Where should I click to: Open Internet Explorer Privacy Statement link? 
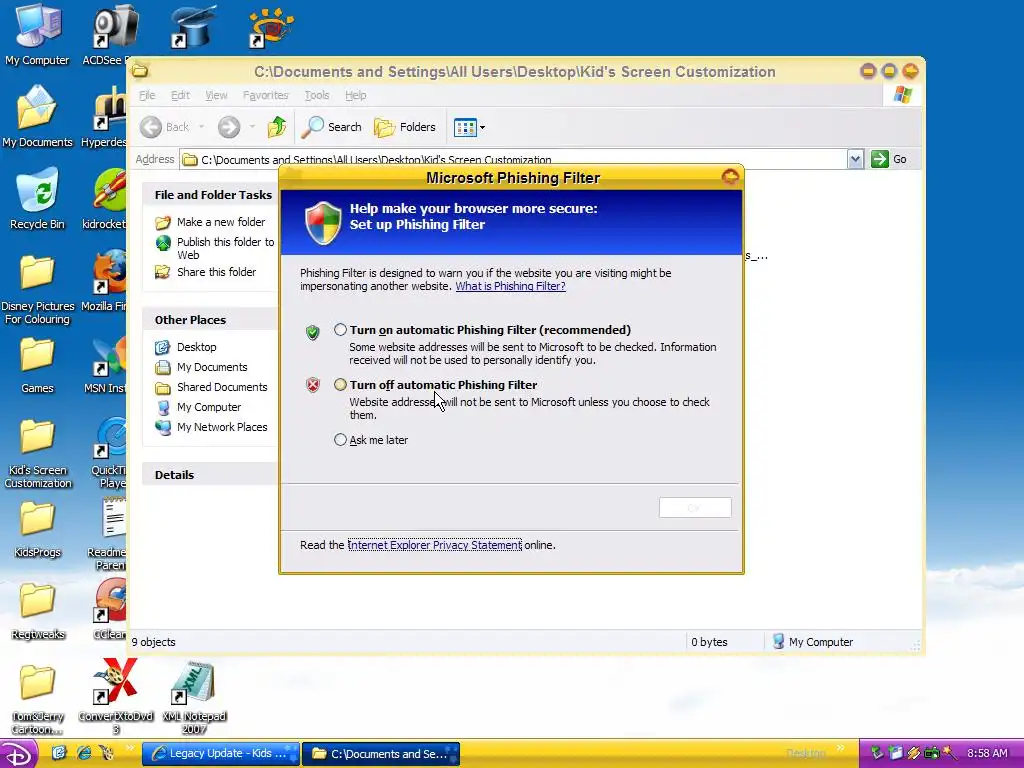(x=434, y=545)
